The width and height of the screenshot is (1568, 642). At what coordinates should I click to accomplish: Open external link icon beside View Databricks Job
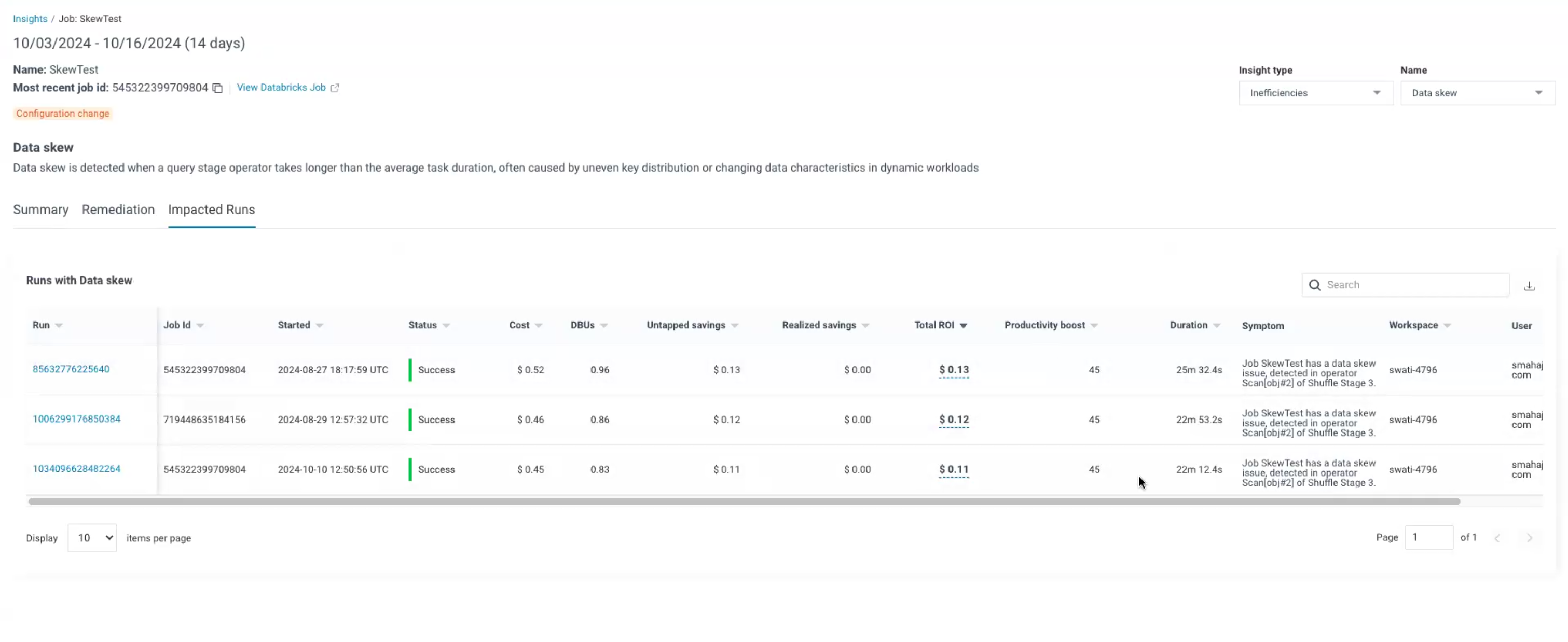(x=334, y=88)
